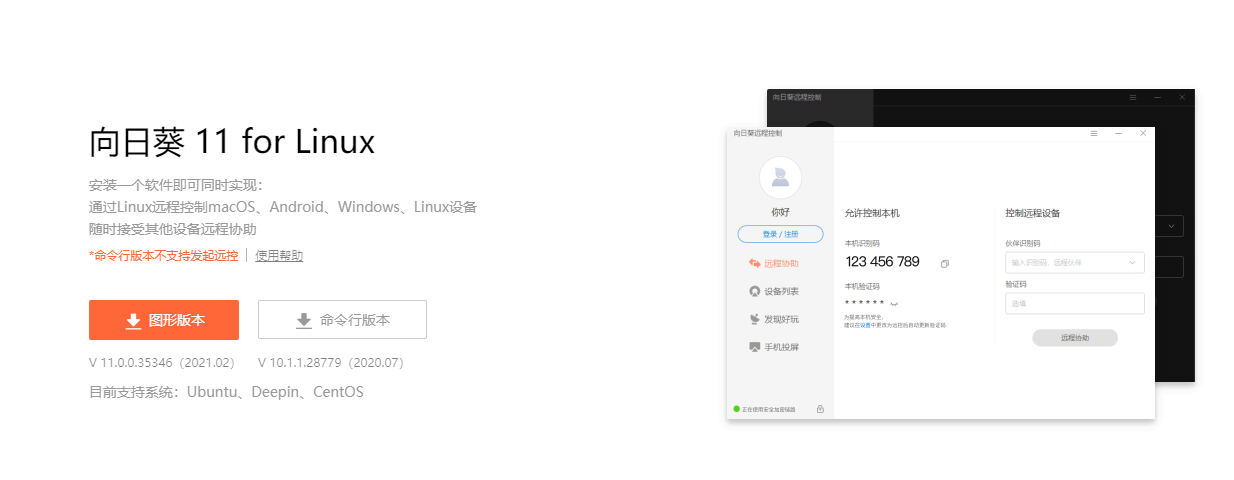Download the 命令行版本 command-line version

click(x=342, y=320)
